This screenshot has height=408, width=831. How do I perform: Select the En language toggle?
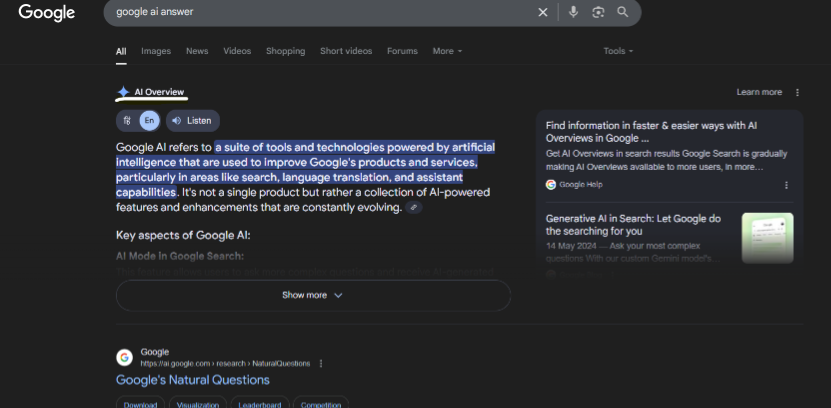coord(149,121)
